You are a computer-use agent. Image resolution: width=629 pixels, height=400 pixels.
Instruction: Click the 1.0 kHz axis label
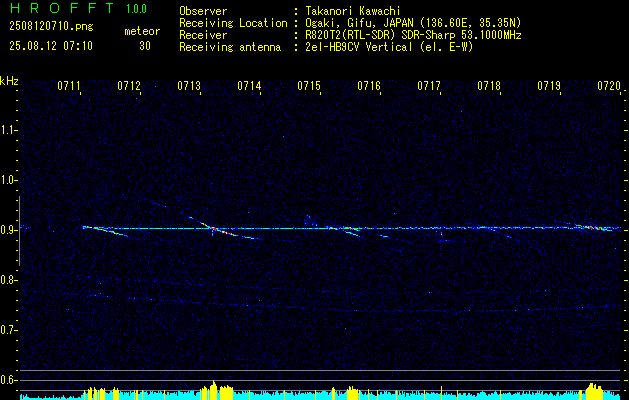(x=8, y=180)
